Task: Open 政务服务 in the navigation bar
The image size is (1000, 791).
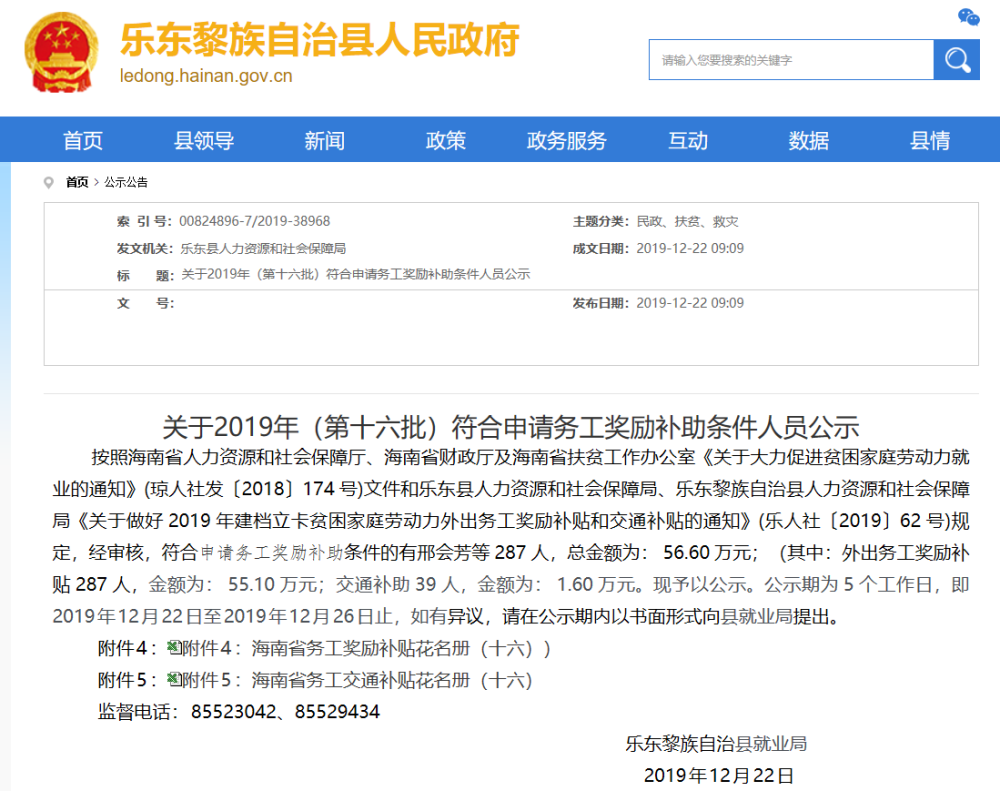Action: pyautogui.click(x=567, y=140)
